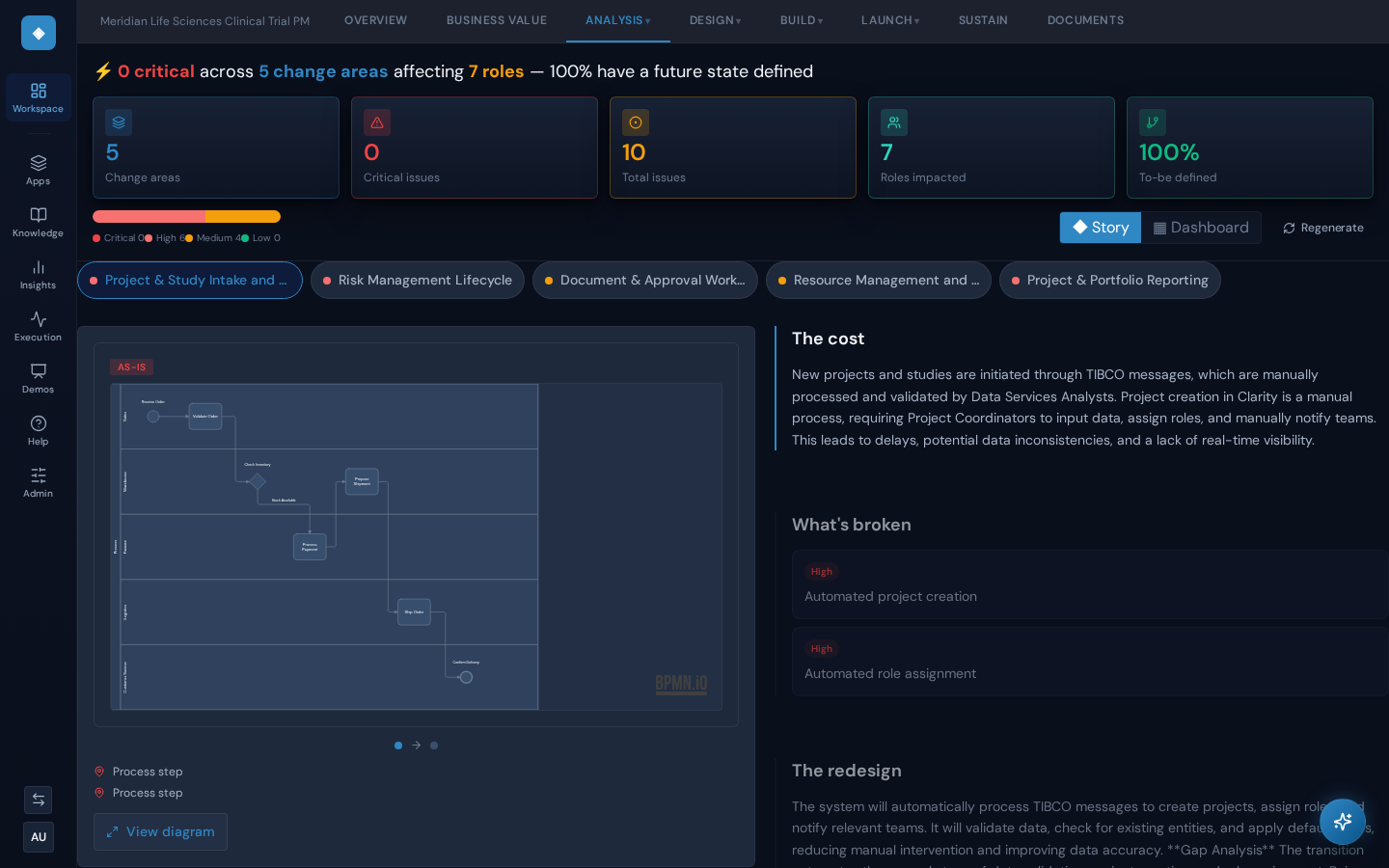Click the High legend entry
Screen dimensions: 1389x868
(165, 238)
